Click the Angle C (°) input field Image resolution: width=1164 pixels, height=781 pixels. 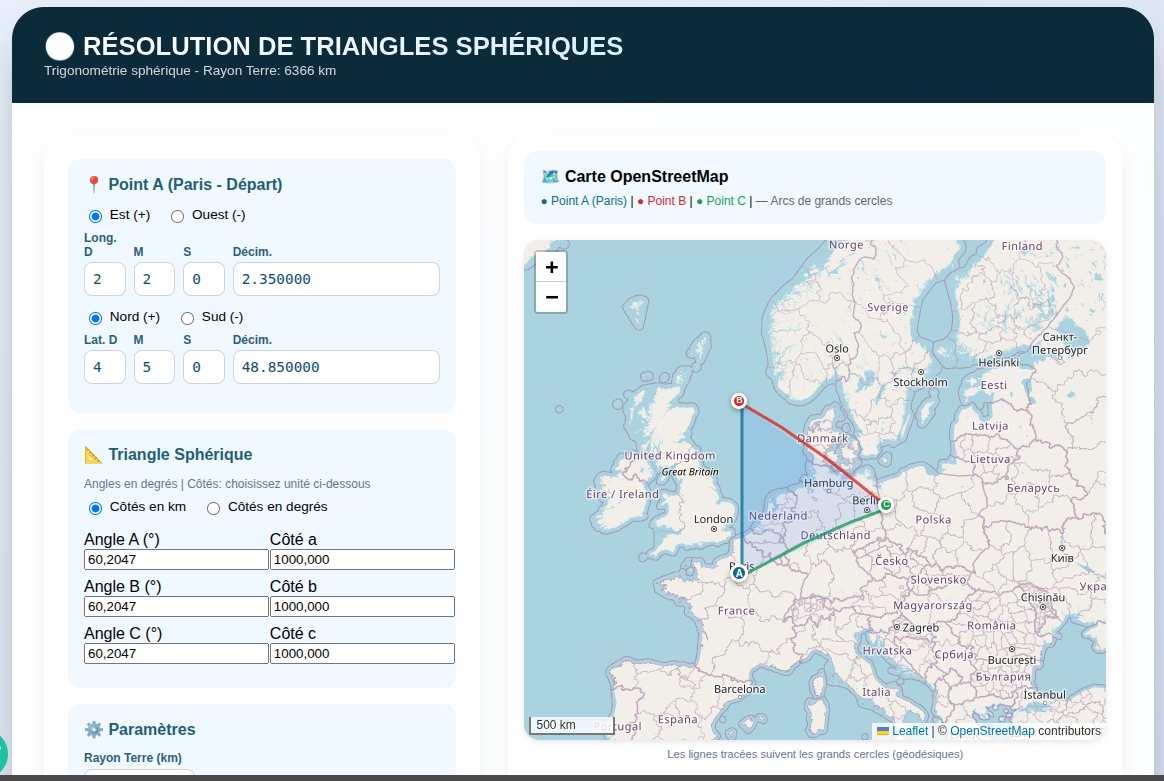[x=176, y=653]
